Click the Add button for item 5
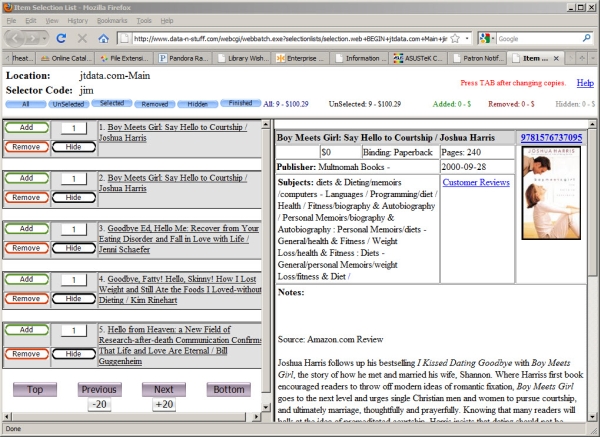 tap(26, 330)
